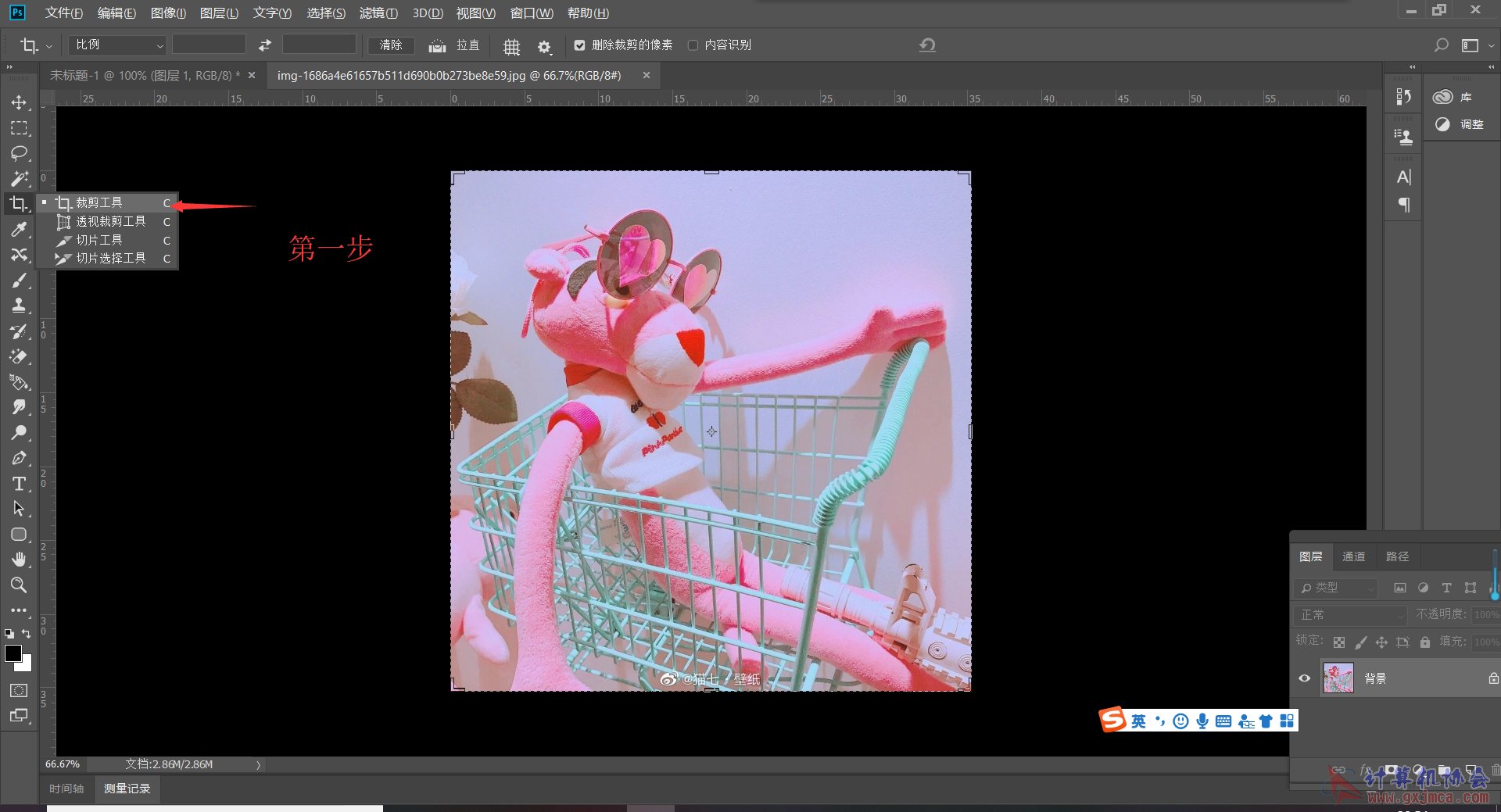This screenshot has width=1501, height=812.
Task: Select the Pen tool
Action: pos(19,458)
